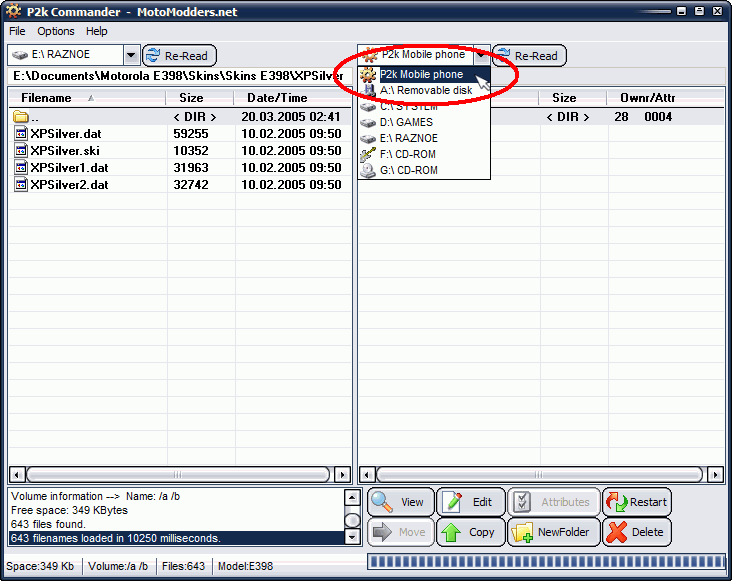Click the drive icon next to E:\ RAZNOE in list

coord(368,139)
